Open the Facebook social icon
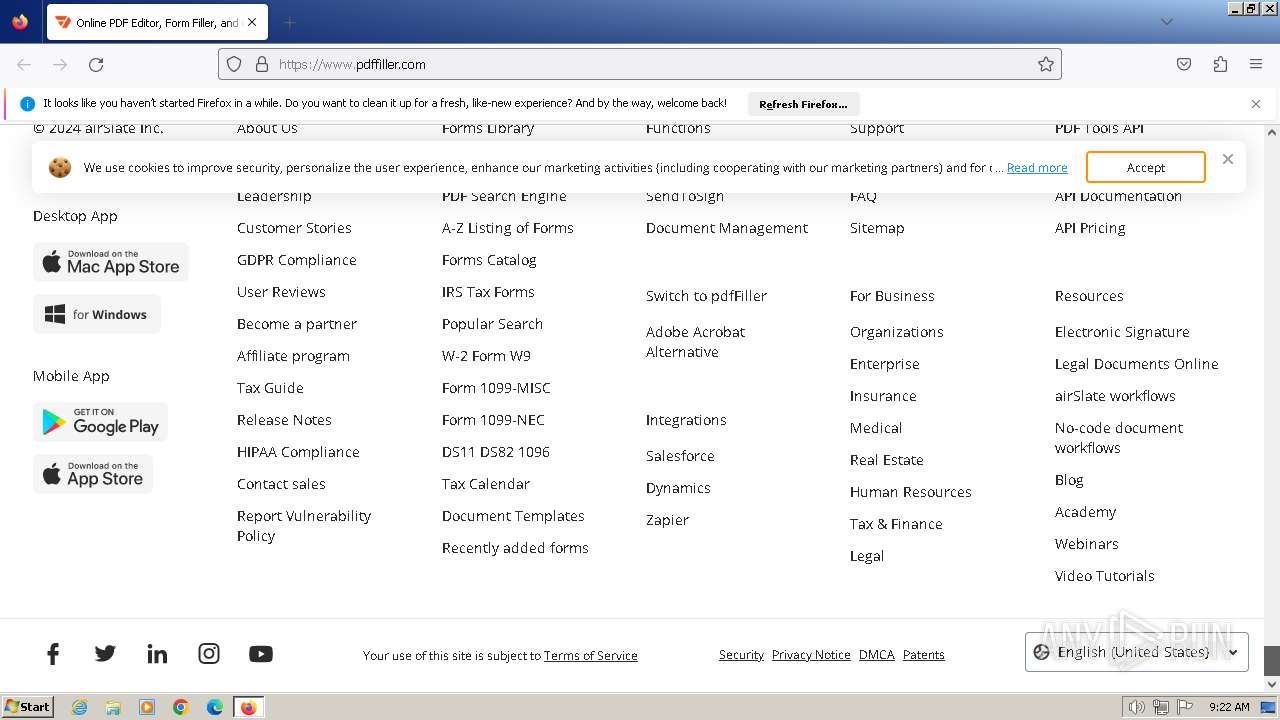Image resolution: width=1280 pixels, height=720 pixels. coord(53,654)
